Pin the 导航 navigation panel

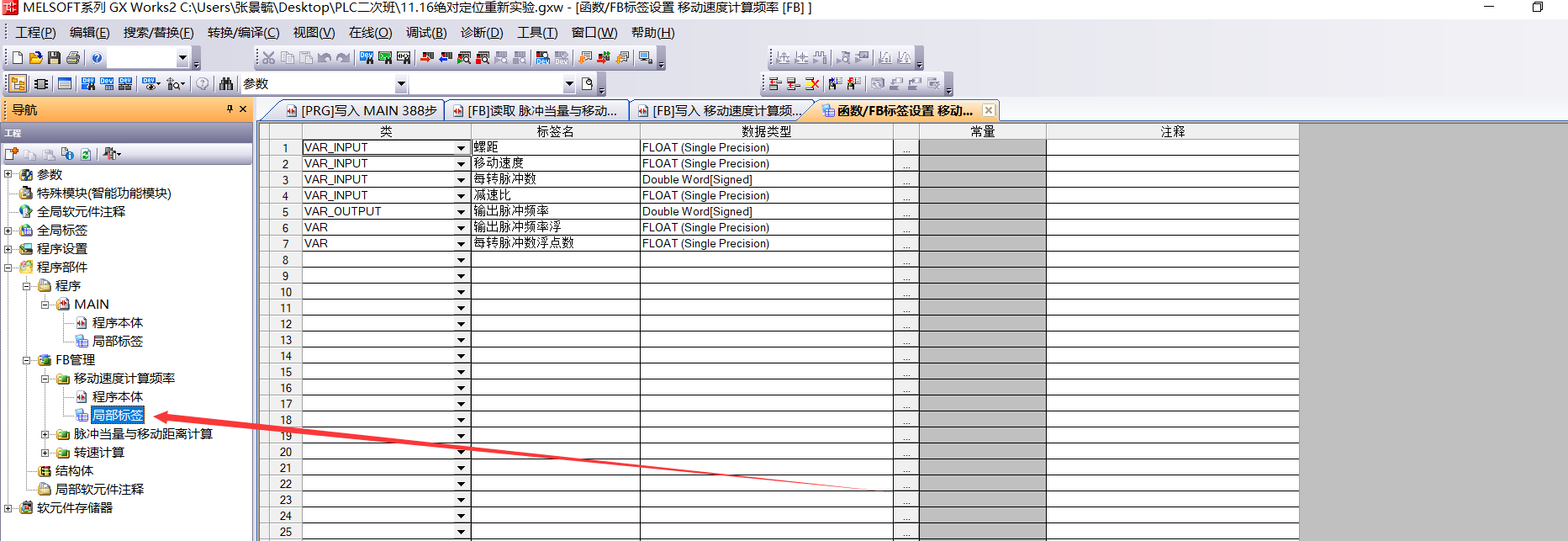pos(230,109)
